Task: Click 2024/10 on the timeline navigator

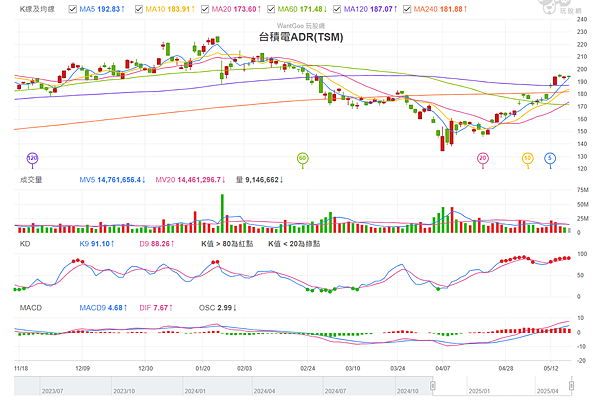Action: pyautogui.click(x=408, y=391)
